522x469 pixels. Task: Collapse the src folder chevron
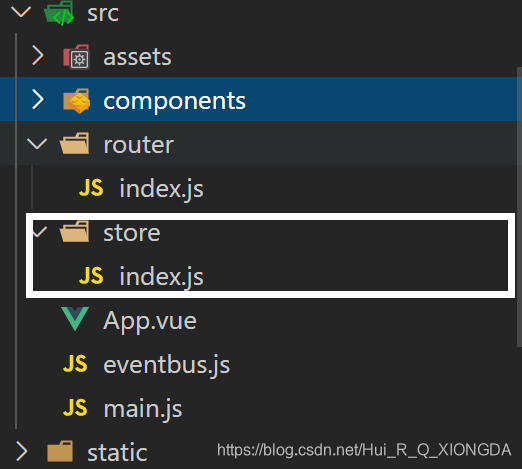(21, 12)
